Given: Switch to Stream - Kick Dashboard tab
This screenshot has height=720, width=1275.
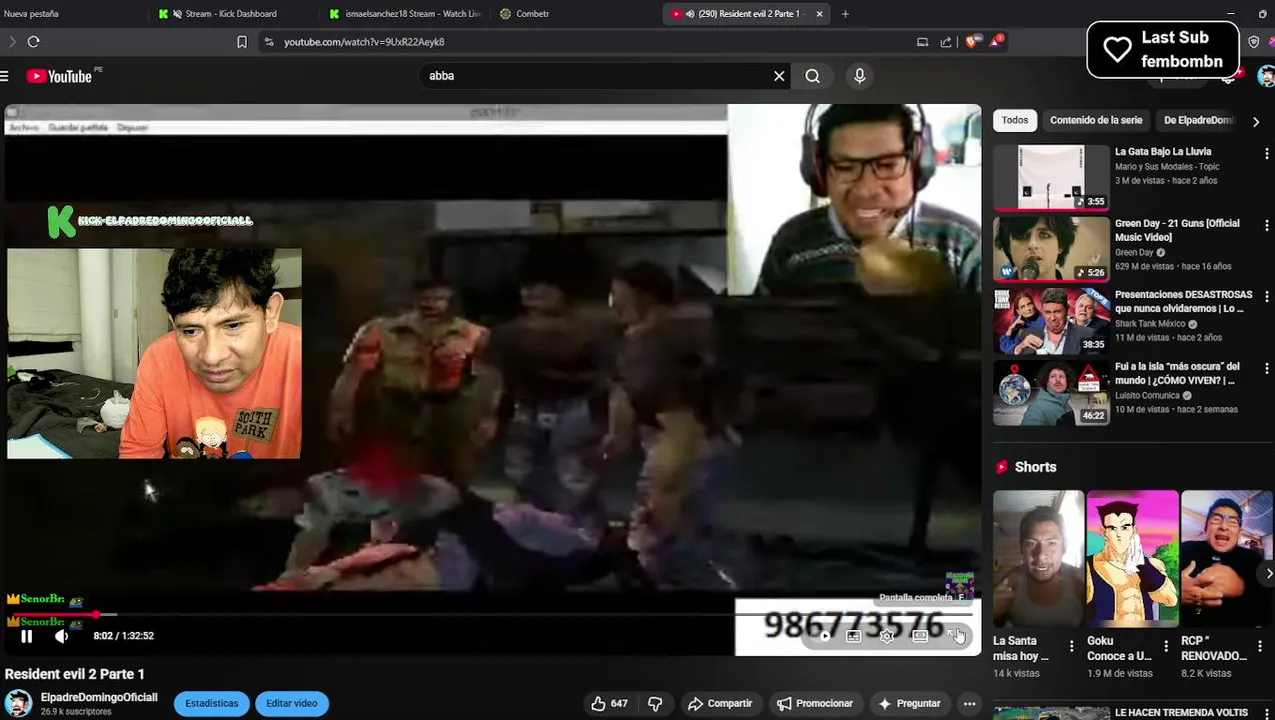Looking at the screenshot, I should [x=232, y=14].
